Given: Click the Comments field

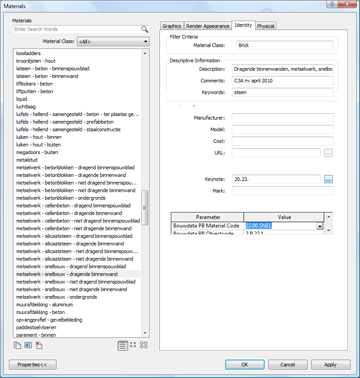Looking at the screenshot, I should pos(283,81).
